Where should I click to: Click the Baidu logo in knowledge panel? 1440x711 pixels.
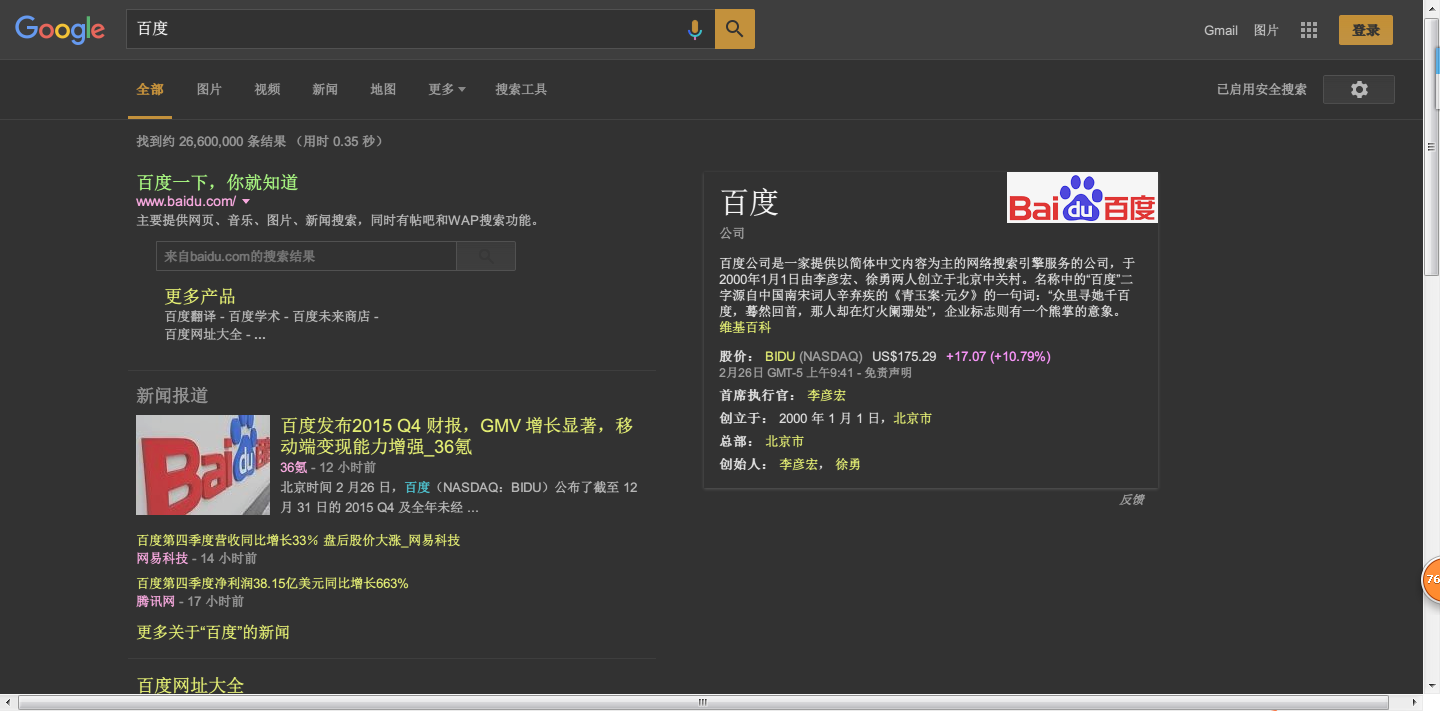coord(1082,197)
